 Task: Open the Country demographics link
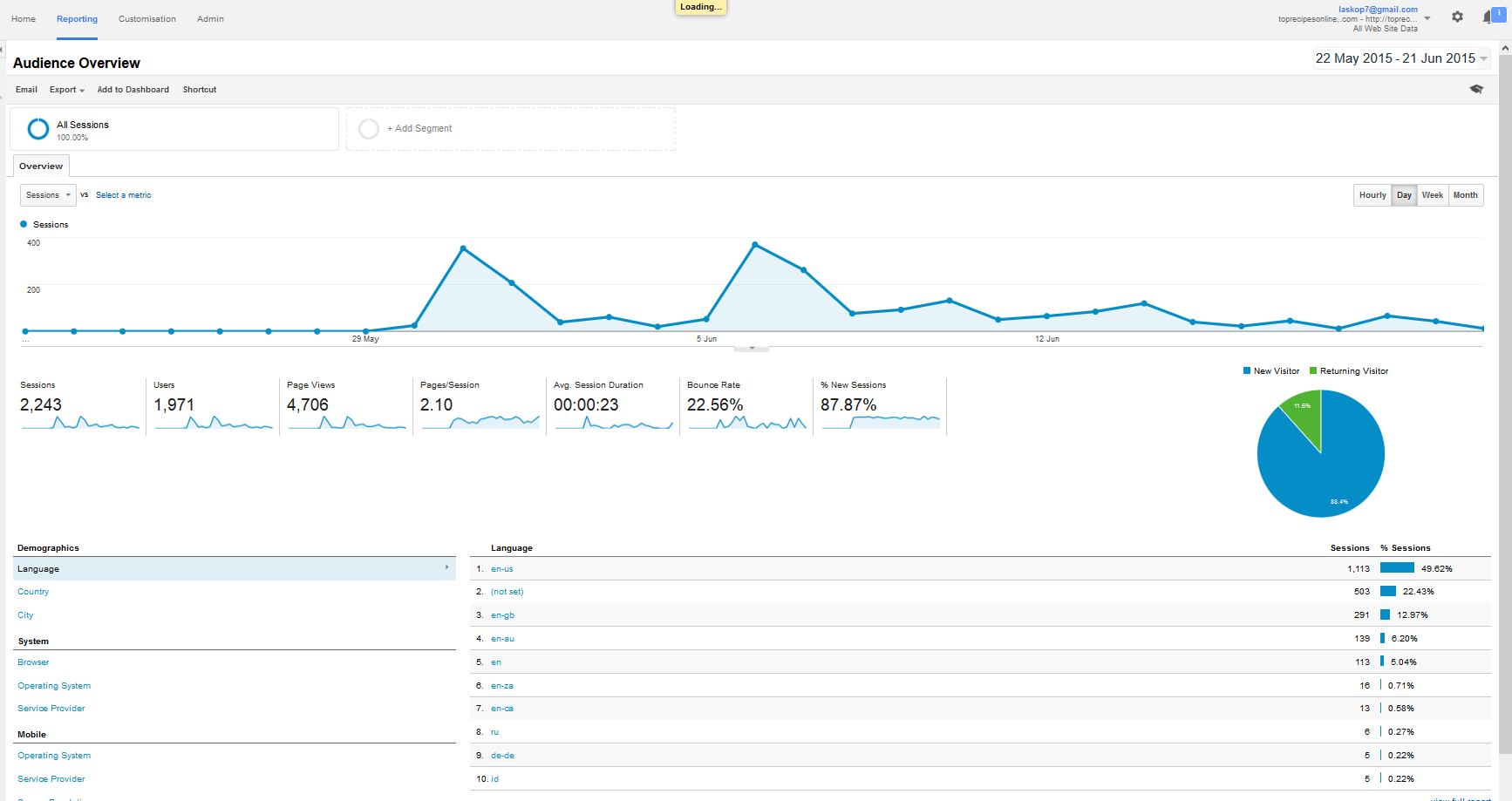(33, 592)
